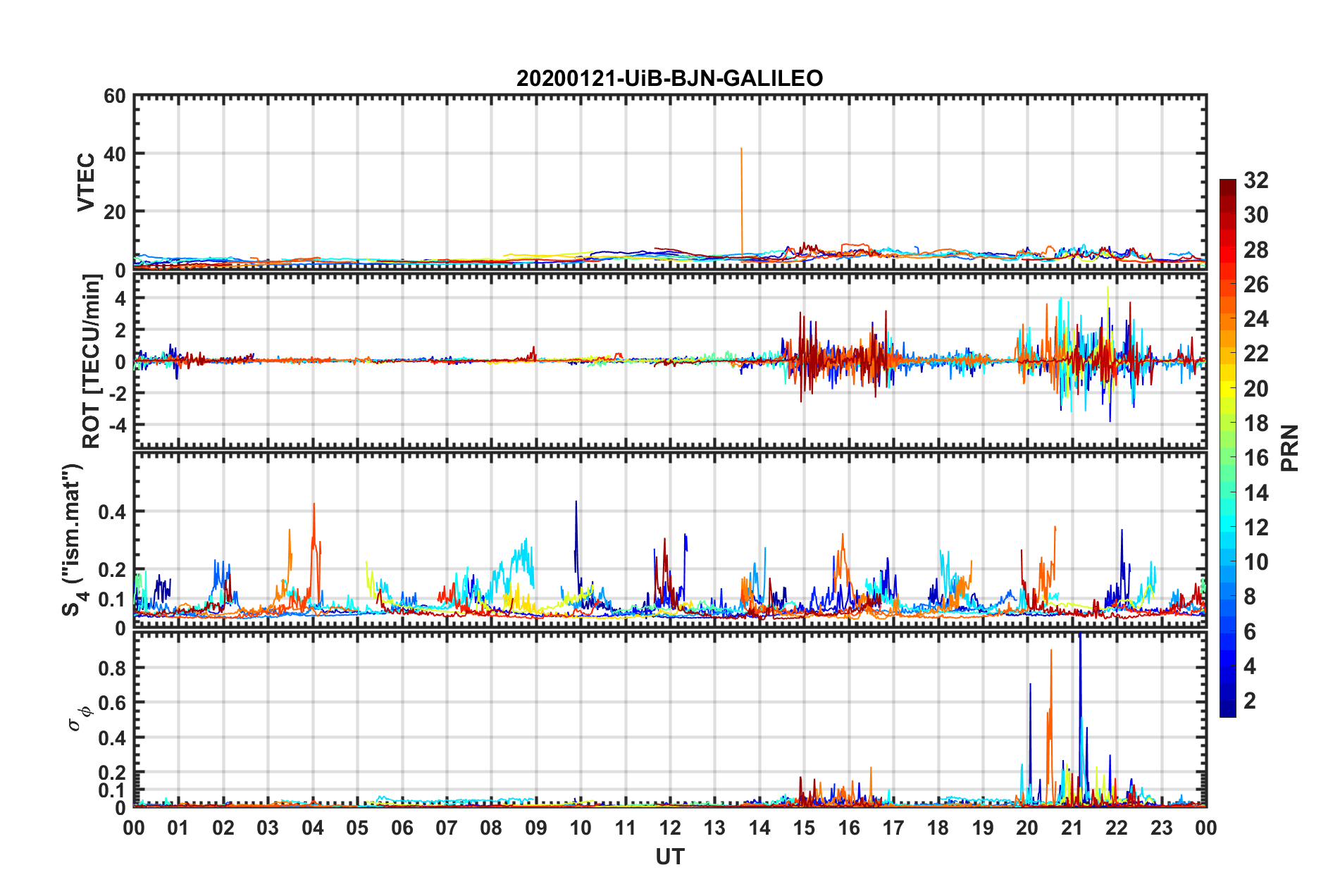Click the ROT [TECU/min] axis label
Screen dimensions: 1340x896
(92, 361)
